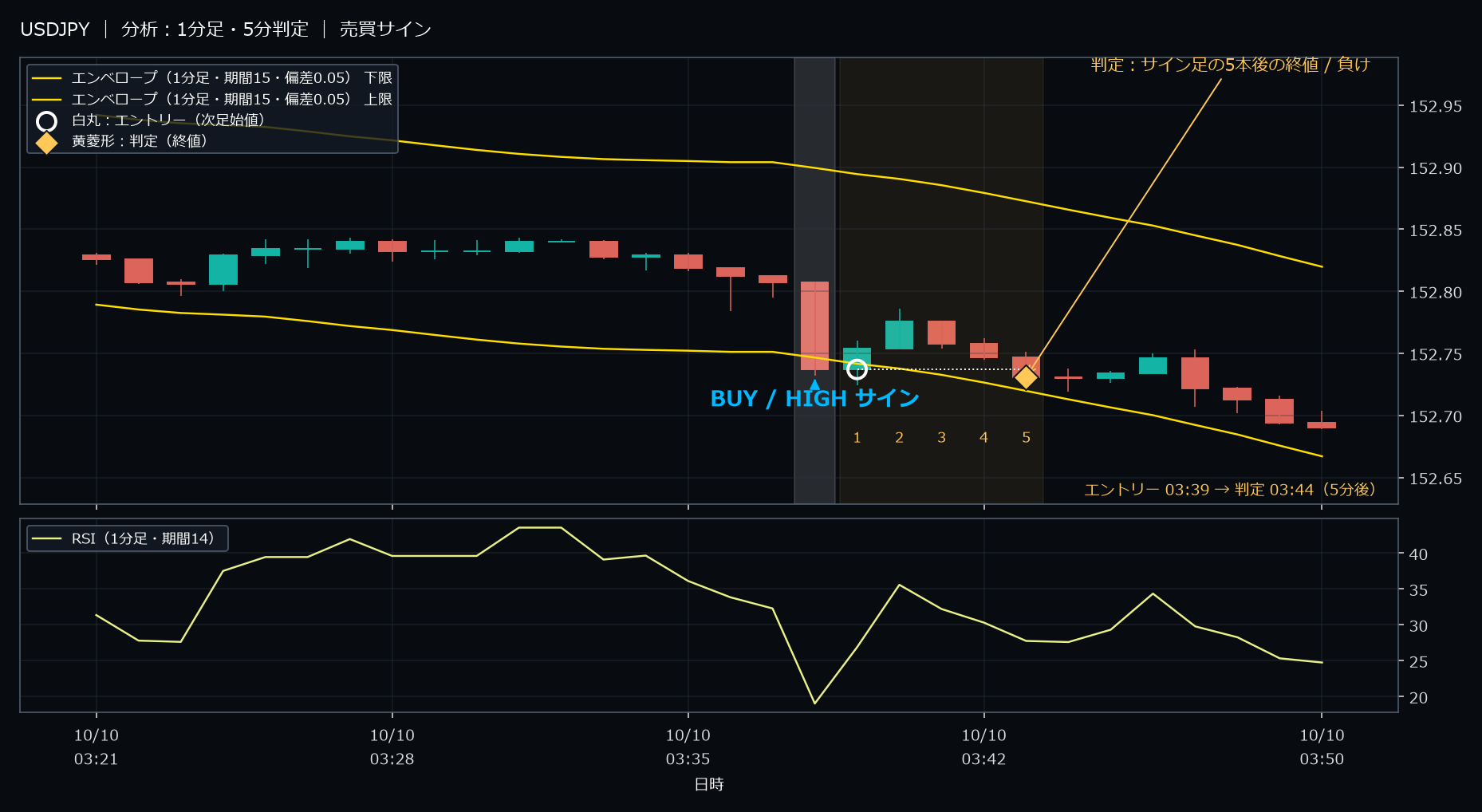Click the 10/10 03:21 time axis label
The image size is (1482, 812).
point(97,747)
